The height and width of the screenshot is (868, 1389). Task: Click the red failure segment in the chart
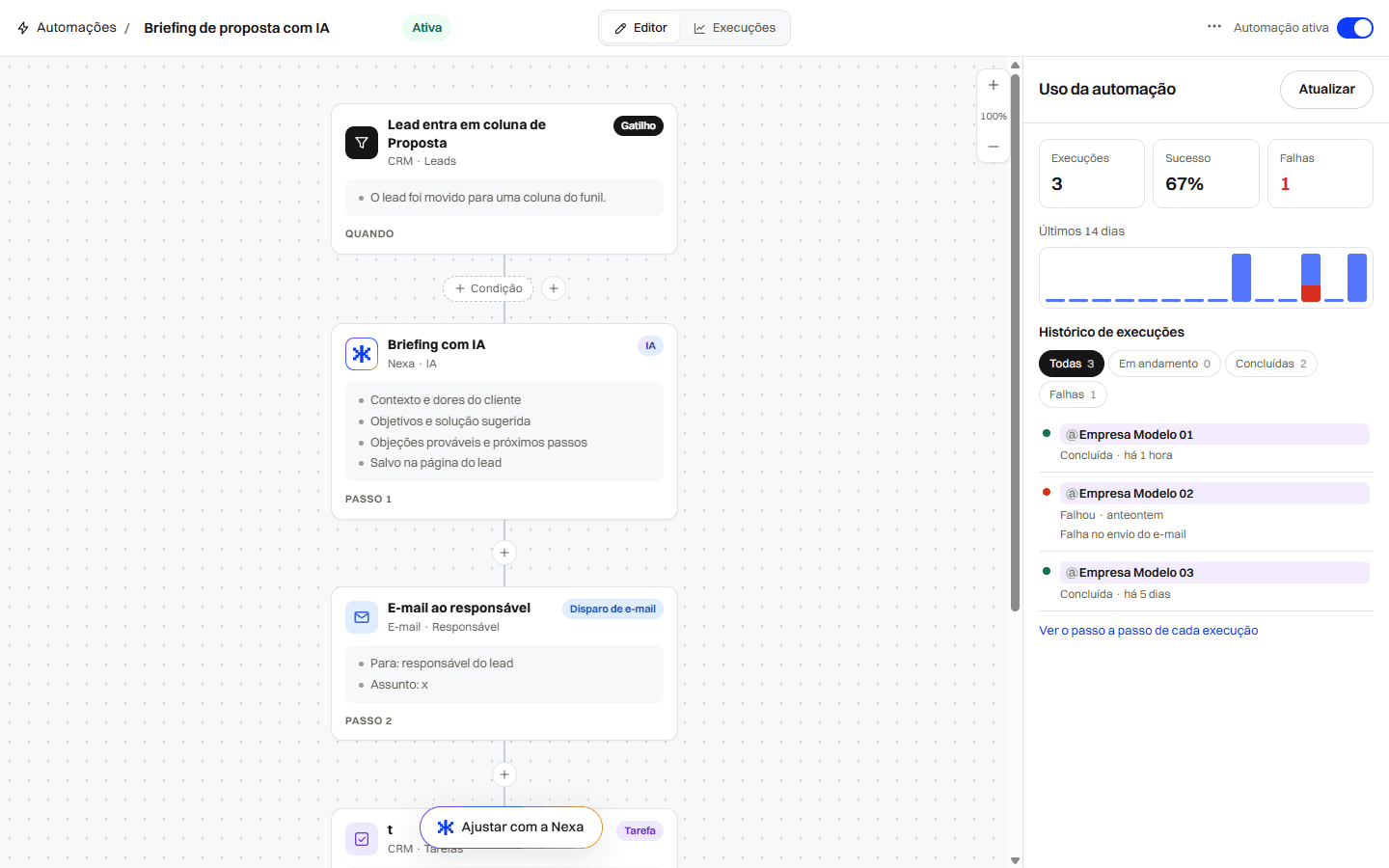point(1311,293)
